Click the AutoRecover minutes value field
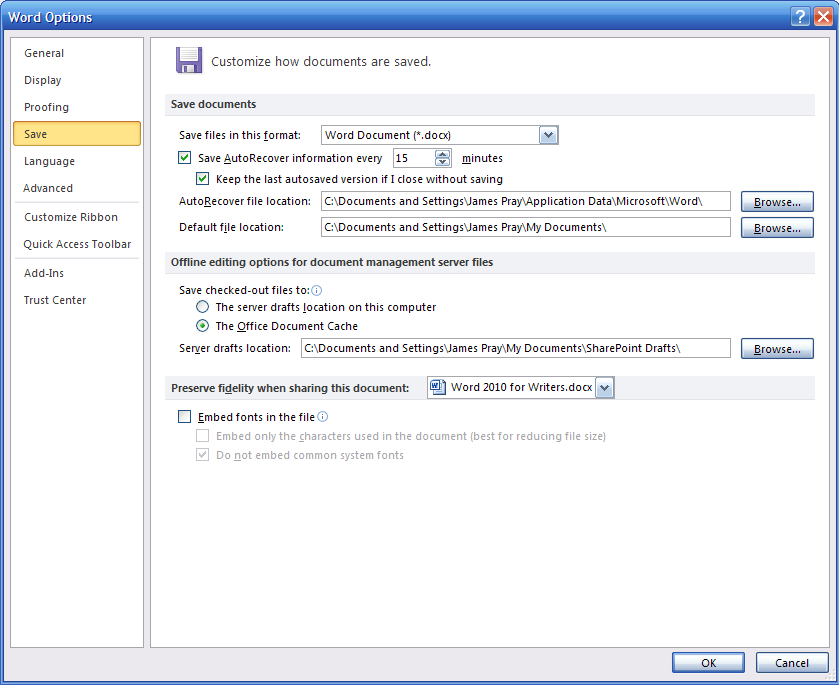 click(414, 158)
